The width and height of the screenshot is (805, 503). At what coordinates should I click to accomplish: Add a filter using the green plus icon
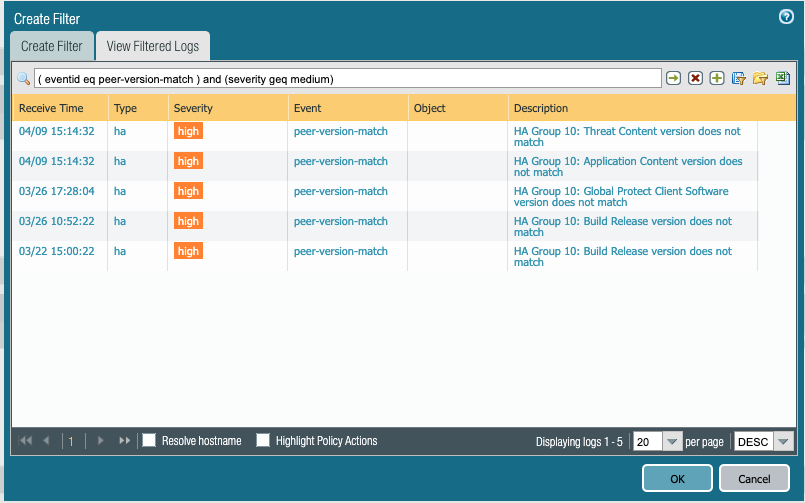point(717,78)
